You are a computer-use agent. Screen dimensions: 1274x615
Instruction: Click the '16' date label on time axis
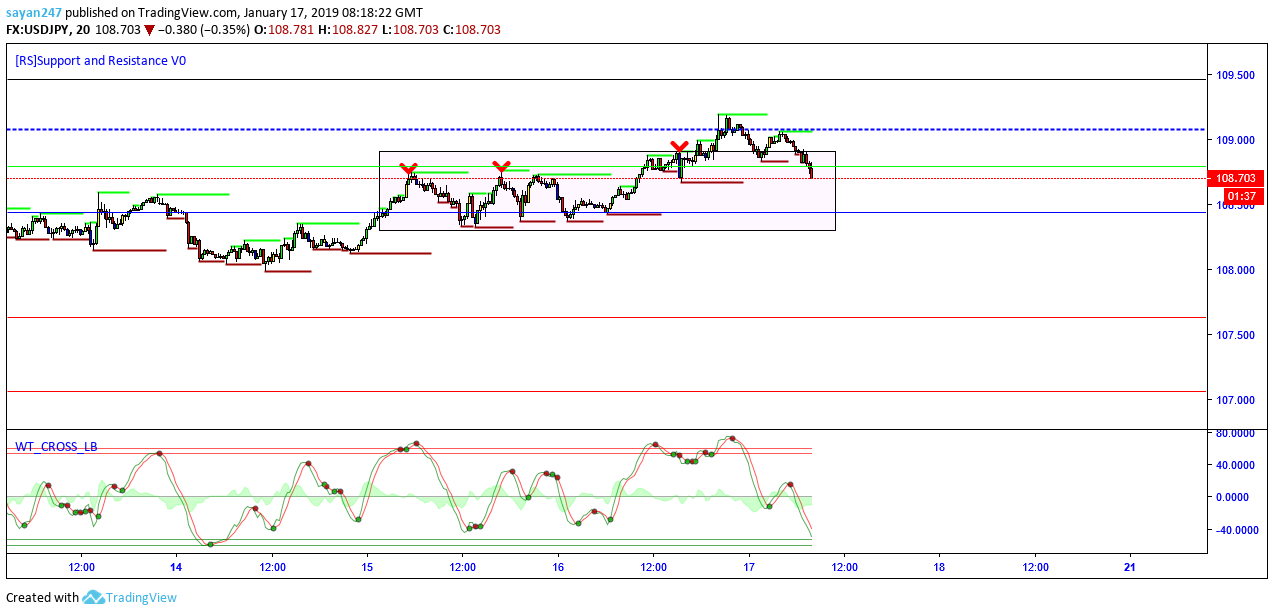click(x=558, y=567)
